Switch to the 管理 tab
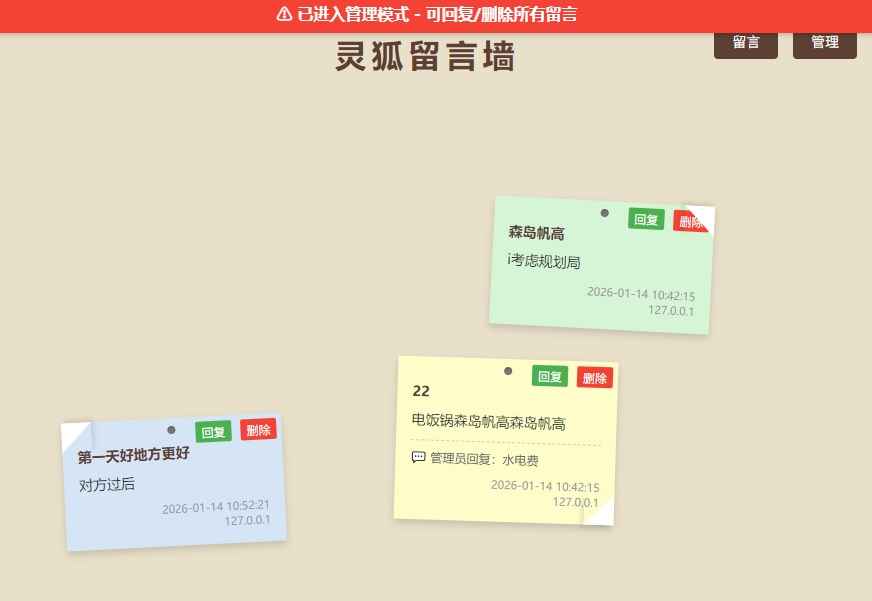Image resolution: width=872 pixels, height=601 pixels. (x=824, y=42)
